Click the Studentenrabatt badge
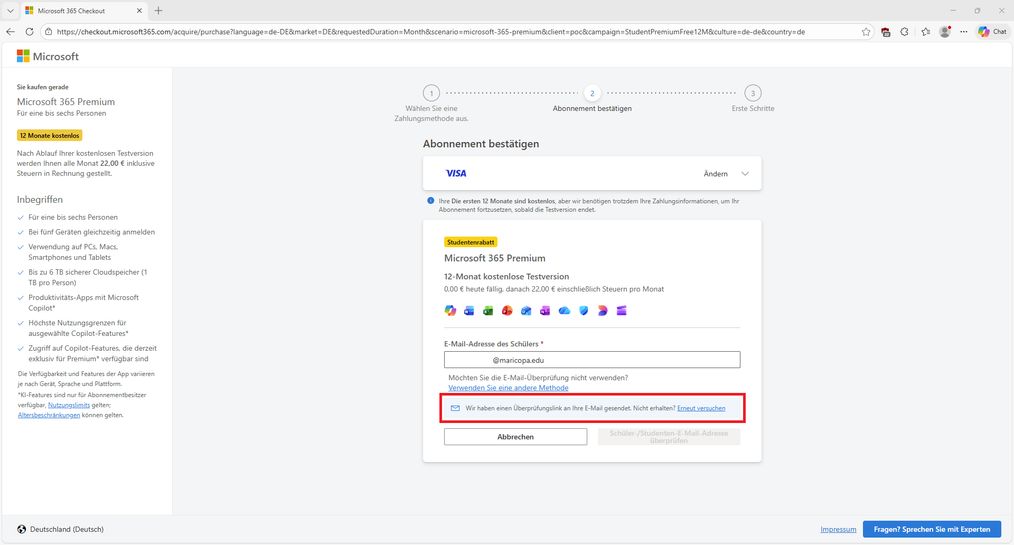The image size is (1014, 545). tap(471, 242)
